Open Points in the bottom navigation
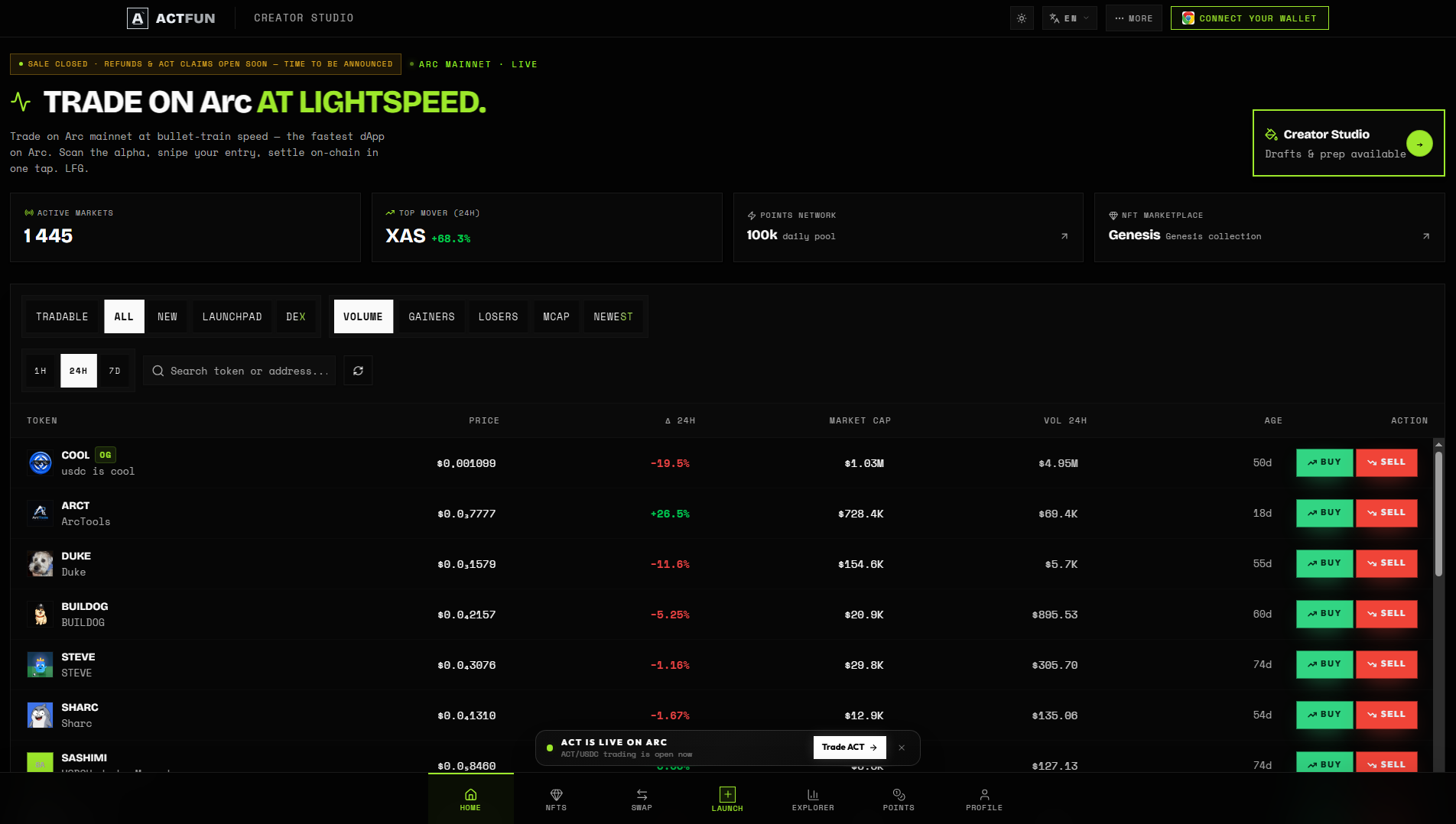The width and height of the screenshot is (1456, 824). [x=899, y=799]
